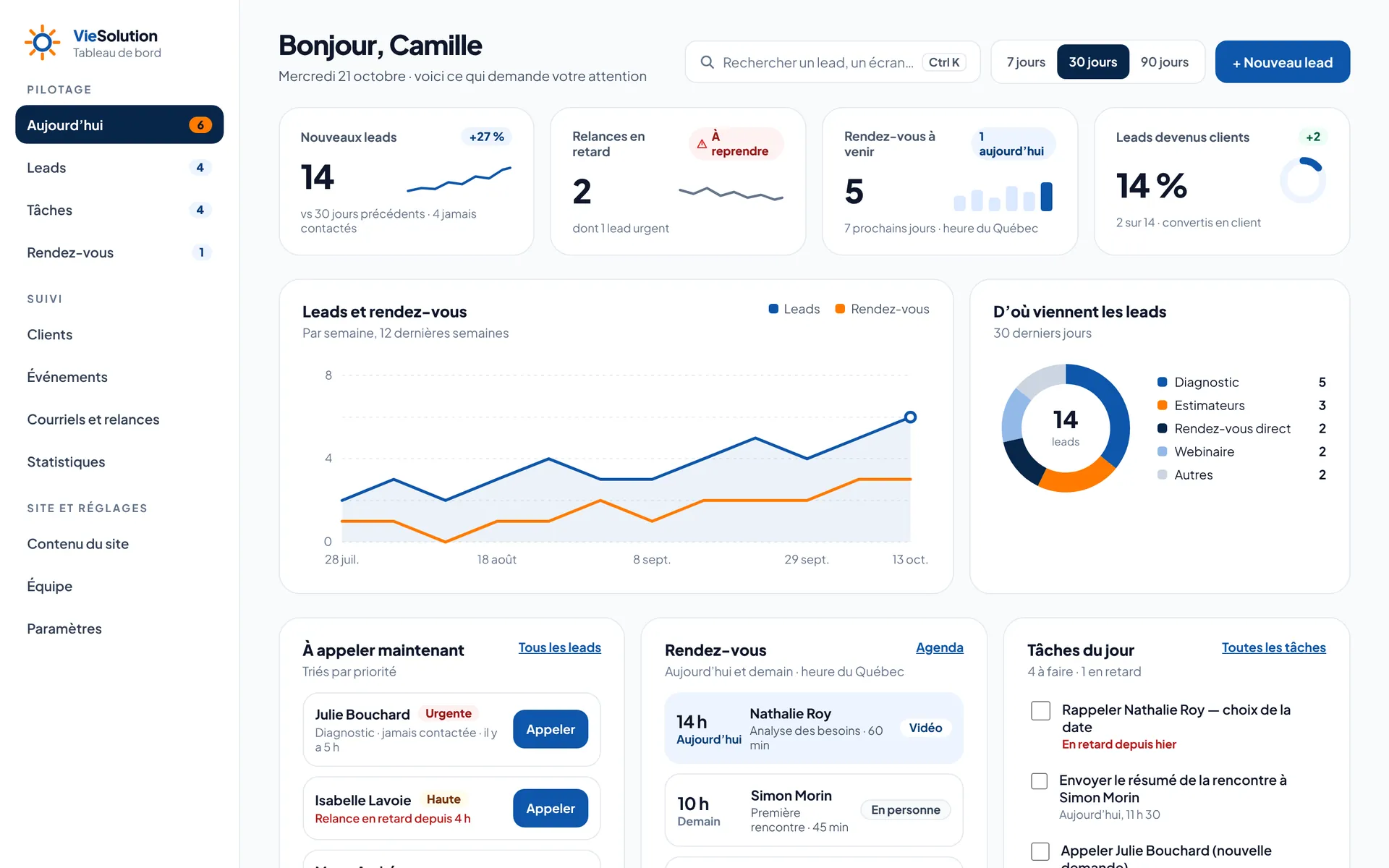This screenshot has width=1389, height=868.
Task: Open Nathalie Roy 14 h appointment
Action: coord(814,728)
